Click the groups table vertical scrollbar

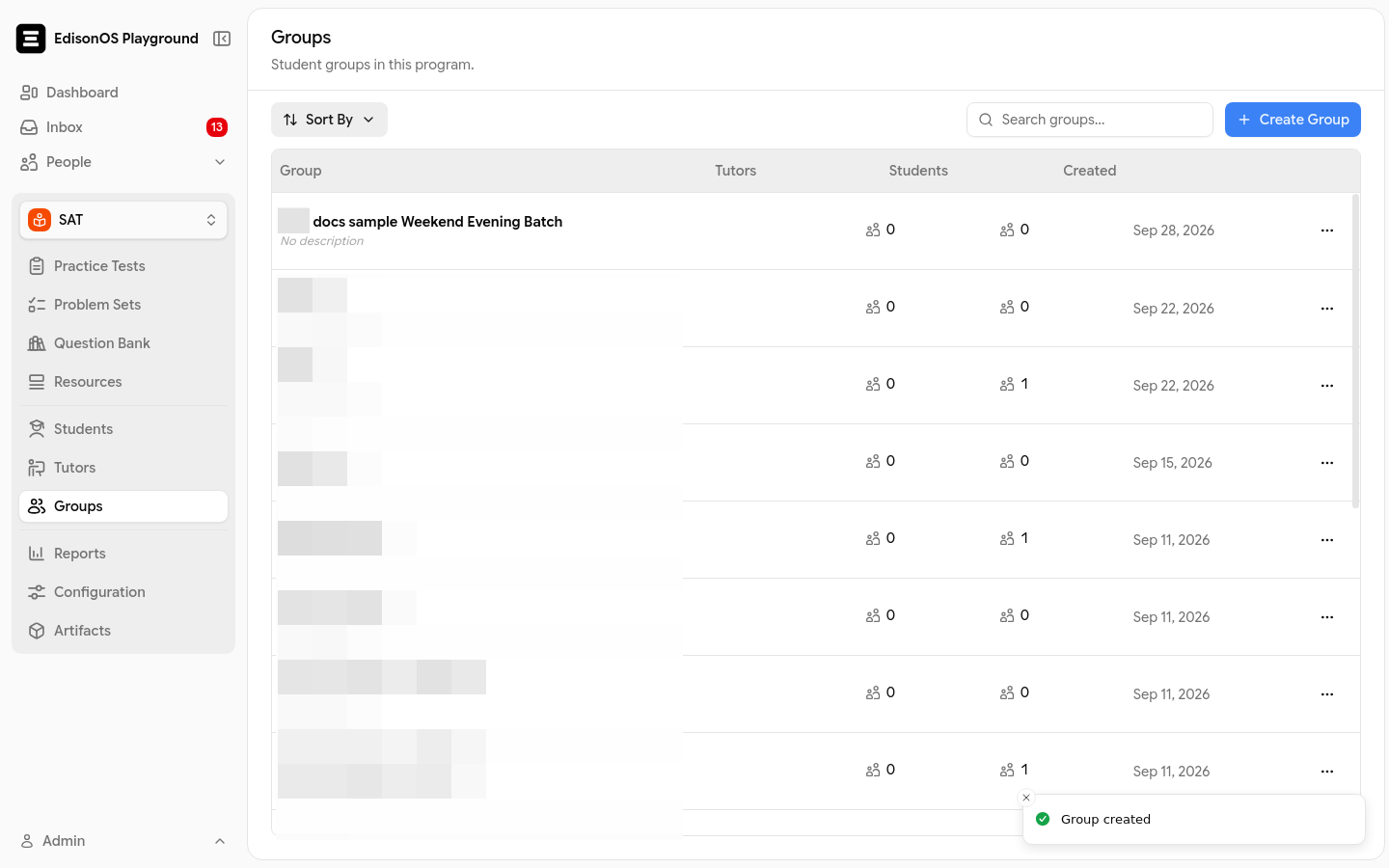pos(1355,350)
